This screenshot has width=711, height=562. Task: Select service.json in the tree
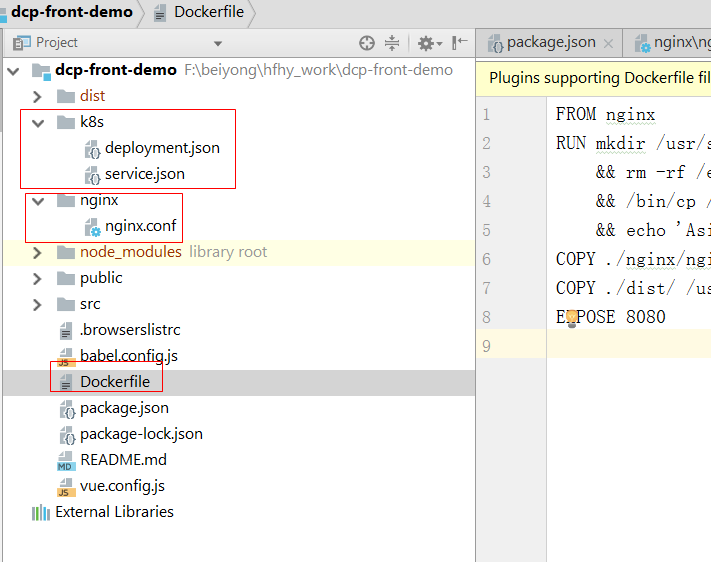click(145, 174)
